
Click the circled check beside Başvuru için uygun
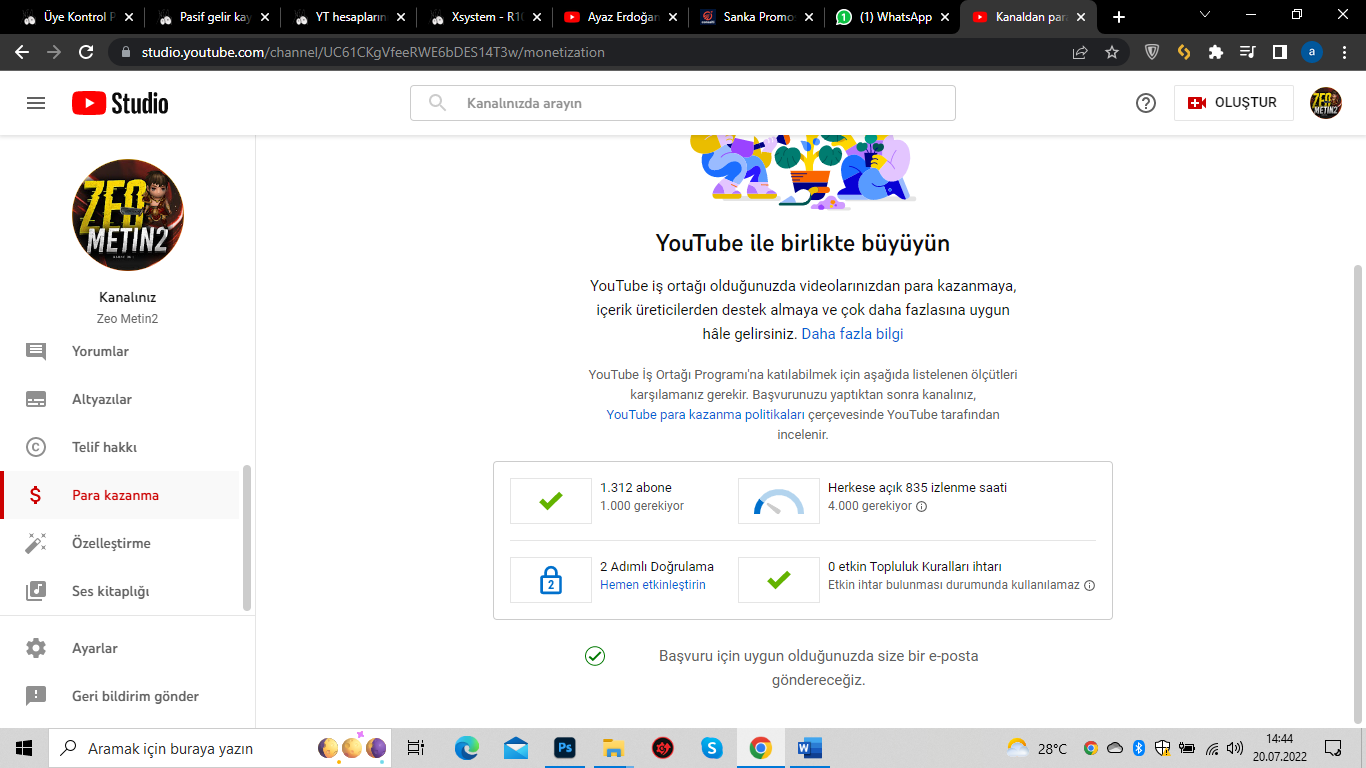(595, 656)
